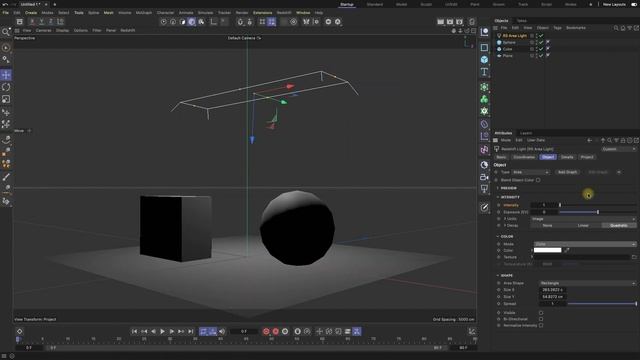Set Decay to Linear
The height and width of the screenshot is (360, 640).
point(583,225)
